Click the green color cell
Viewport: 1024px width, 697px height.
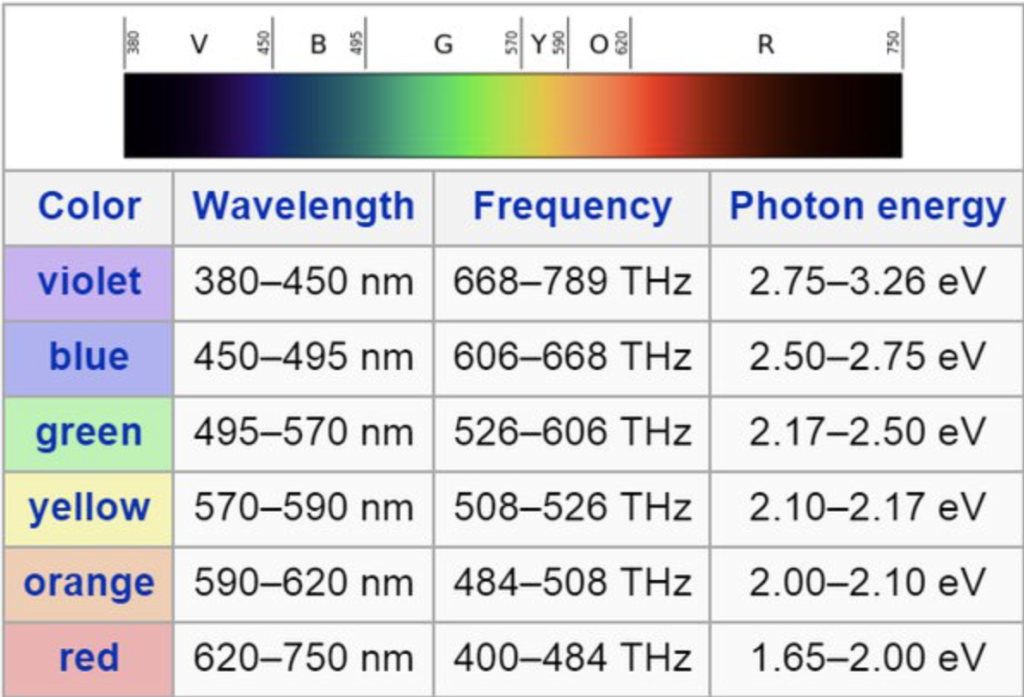(x=88, y=432)
